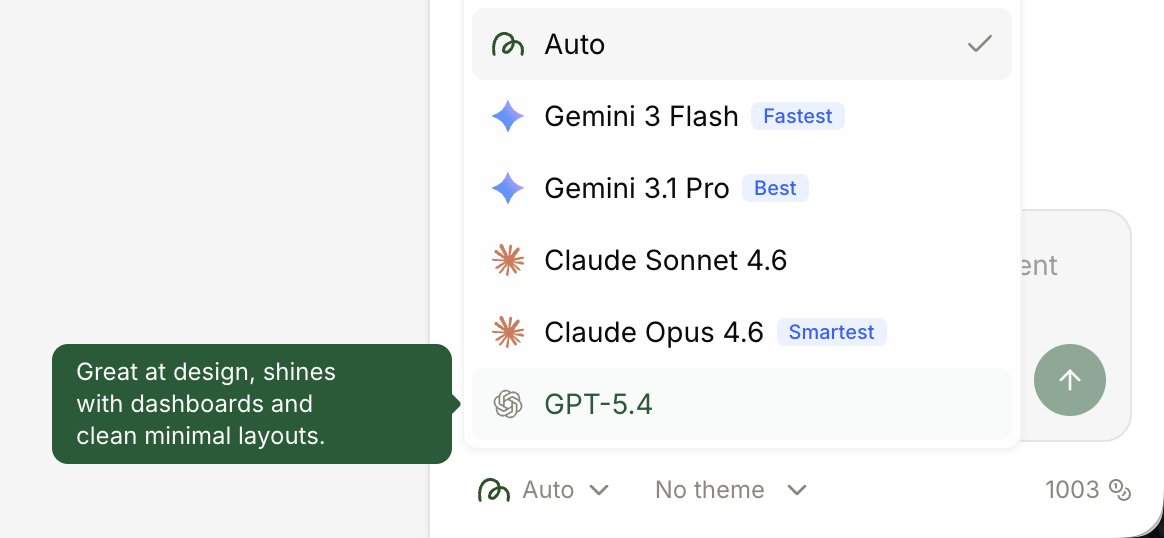
Task: Click the checkmark on the Auto row
Action: [x=980, y=45]
